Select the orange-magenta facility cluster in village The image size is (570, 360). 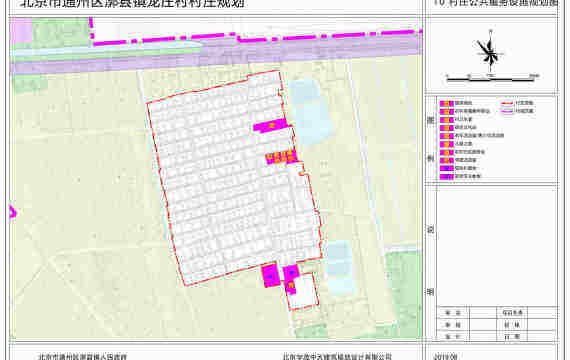click(x=281, y=157)
